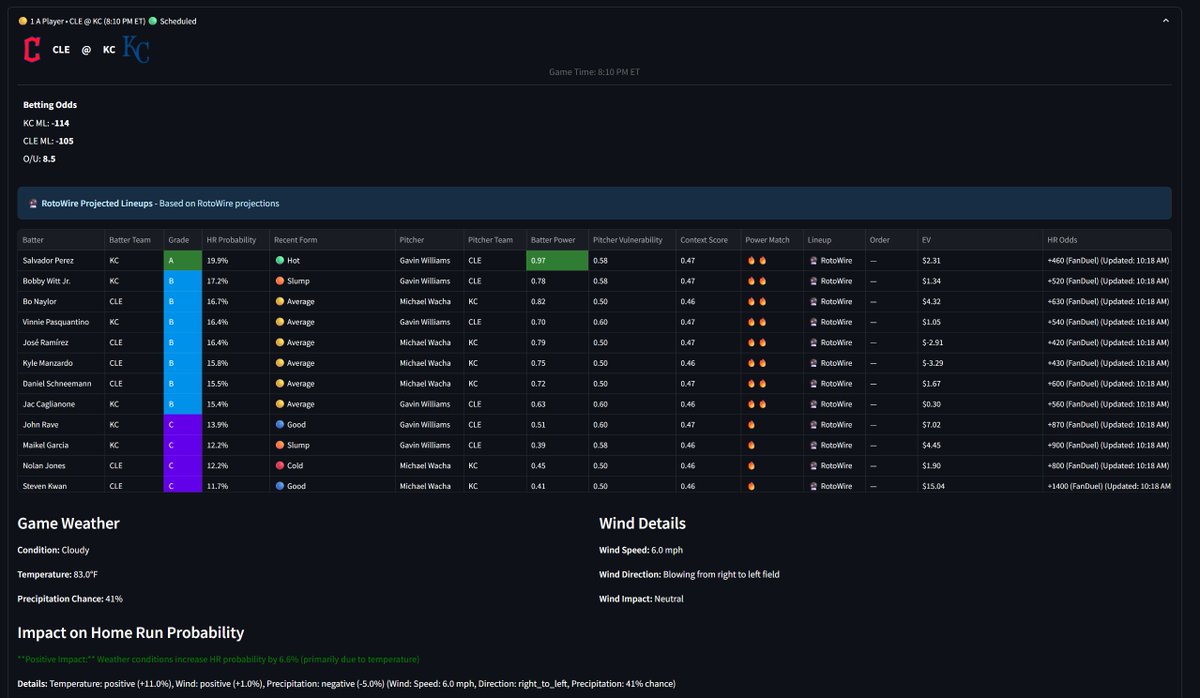
Task: Click the Batter Power column header
Action: 557,240
